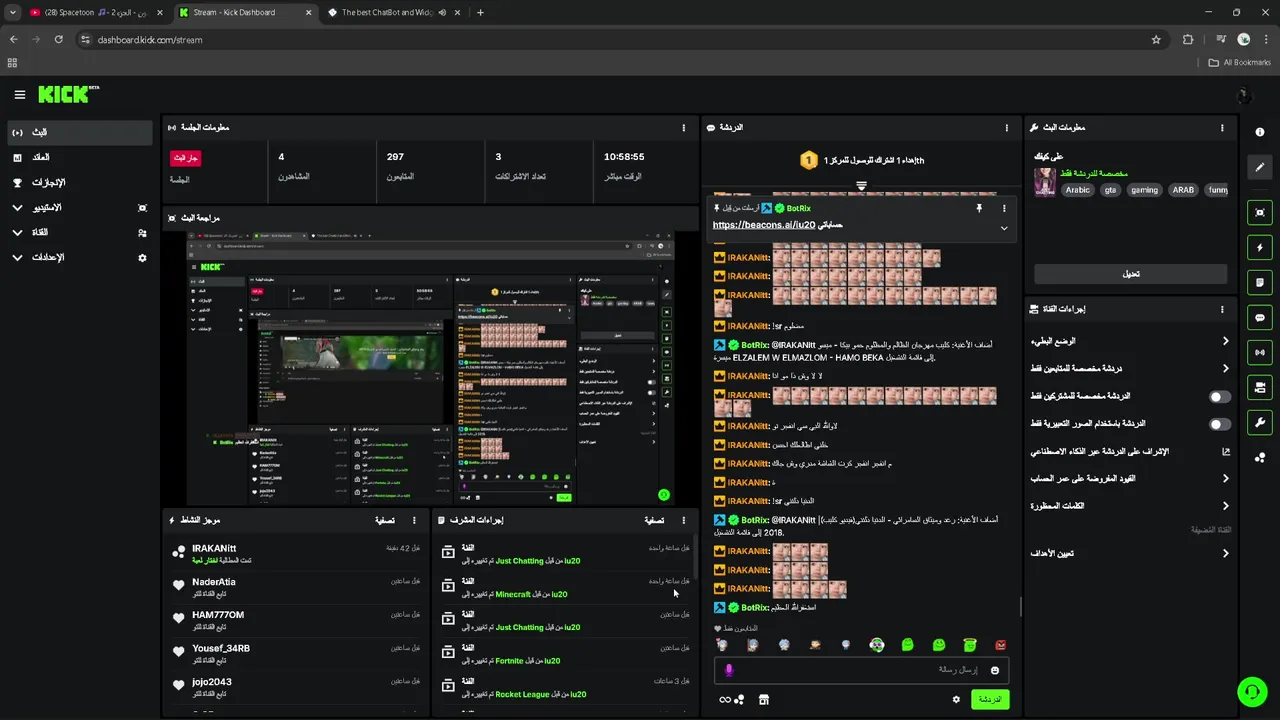Open options menu of مراجعة البث panel

pos(684,217)
